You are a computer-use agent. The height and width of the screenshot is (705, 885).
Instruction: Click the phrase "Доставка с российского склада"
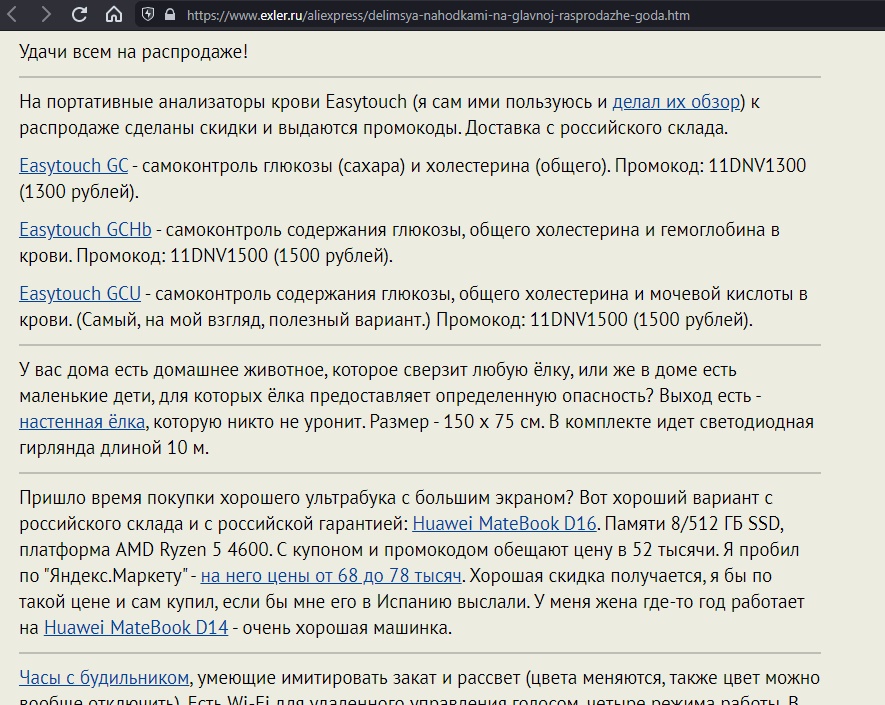pos(595,128)
